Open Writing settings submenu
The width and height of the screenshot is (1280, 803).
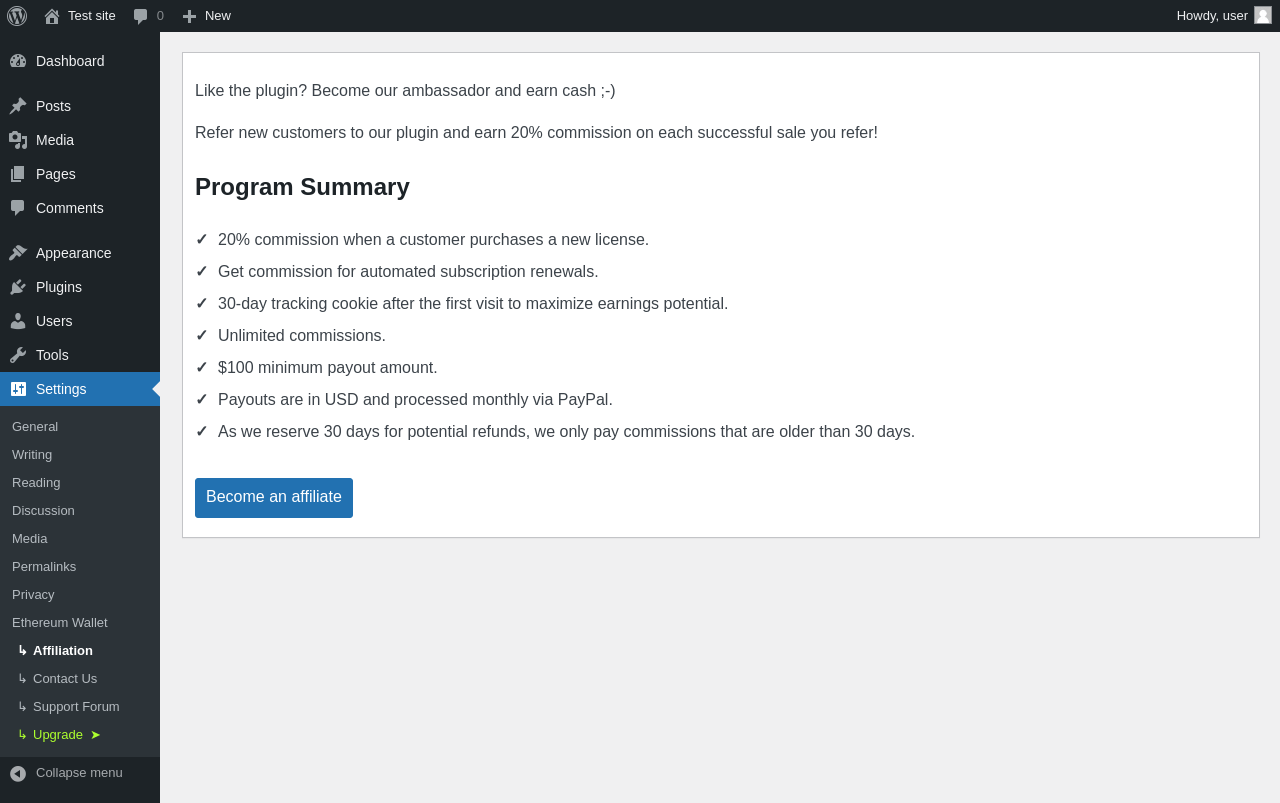(x=32, y=455)
